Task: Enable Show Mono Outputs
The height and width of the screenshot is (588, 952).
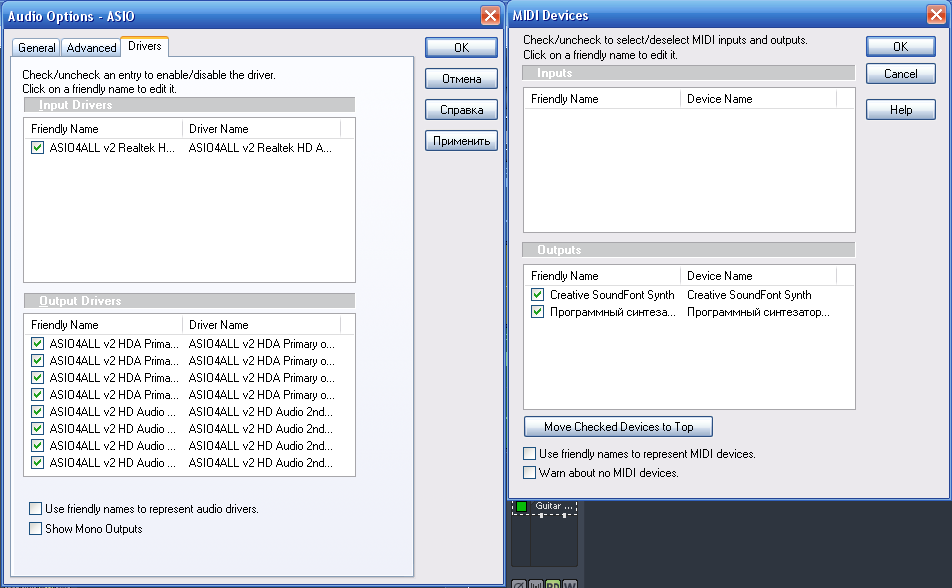Action: pos(36,528)
